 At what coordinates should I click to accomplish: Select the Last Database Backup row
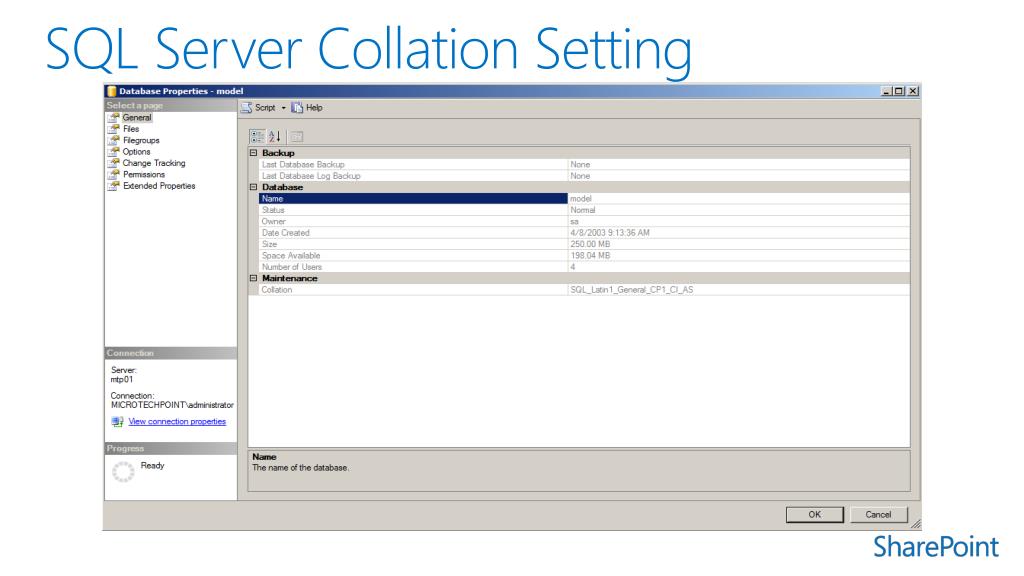pyautogui.click(x=584, y=165)
